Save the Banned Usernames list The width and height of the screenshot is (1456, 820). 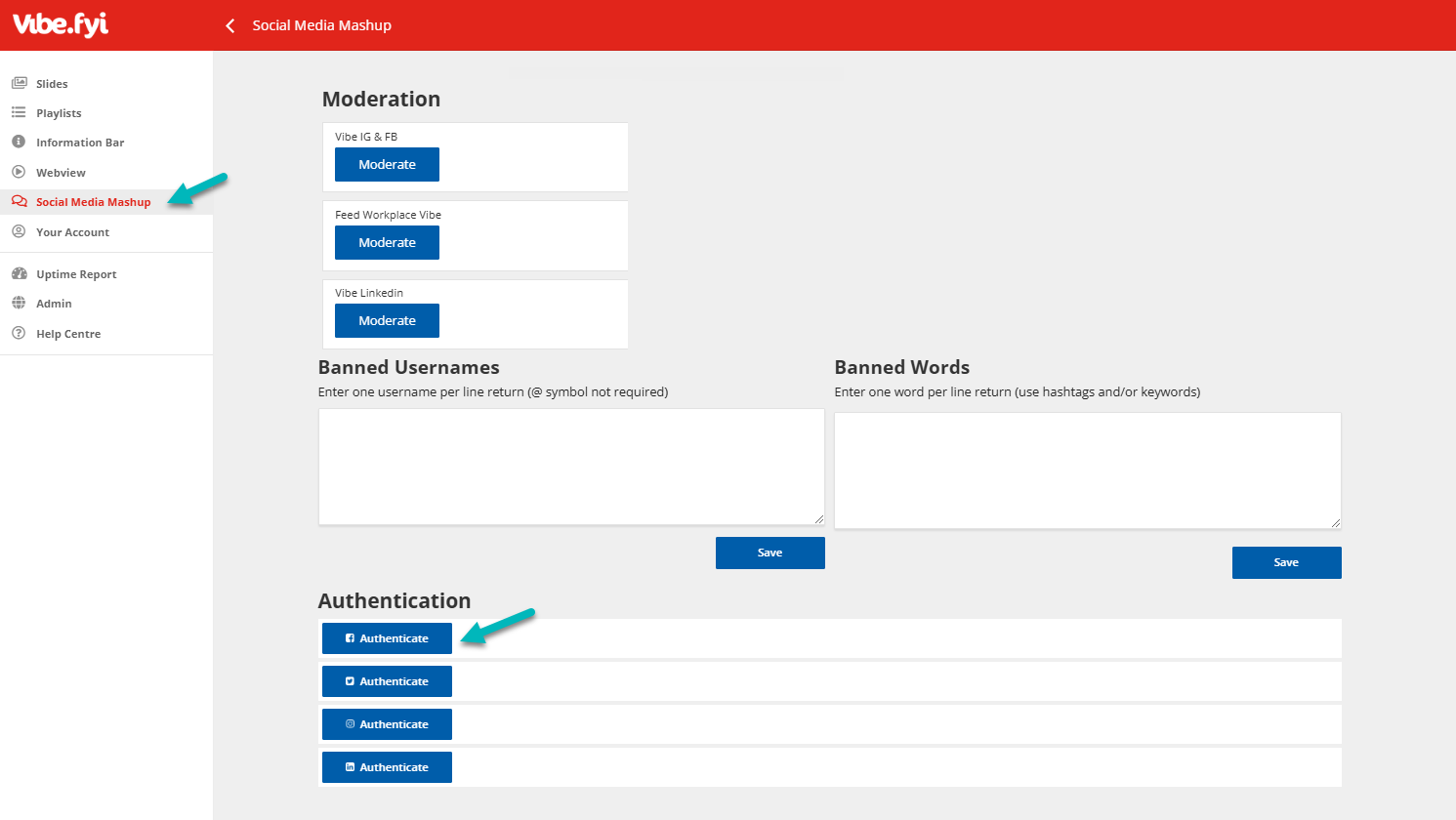coord(770,553)
